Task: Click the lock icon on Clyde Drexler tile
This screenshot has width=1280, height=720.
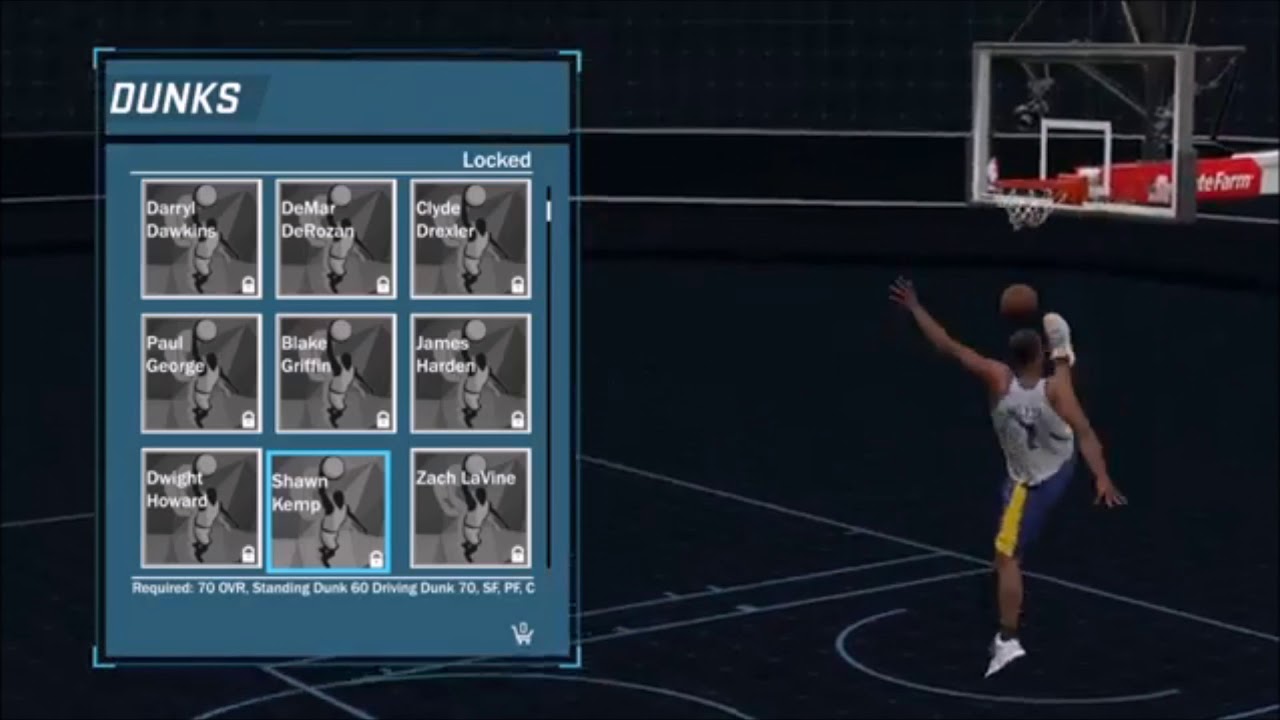Action: 518,286
